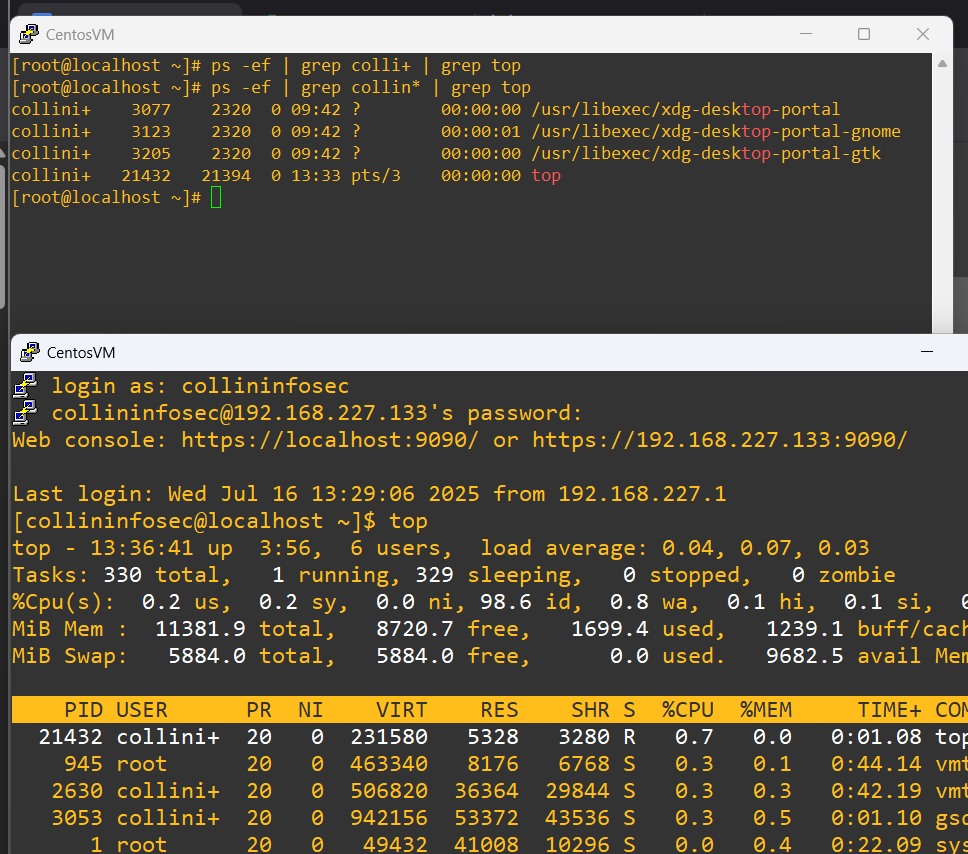Click the PuTTY icon in the lower CentosVM title bar
Image resolution: width=968 pixels, height=854 pixels.
click(x=29, y=352)
